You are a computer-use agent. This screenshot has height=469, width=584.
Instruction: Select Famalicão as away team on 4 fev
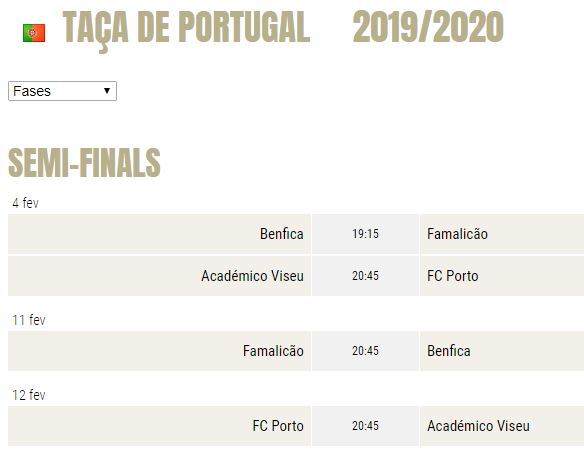pyautogui.click(x=457, y=234)
